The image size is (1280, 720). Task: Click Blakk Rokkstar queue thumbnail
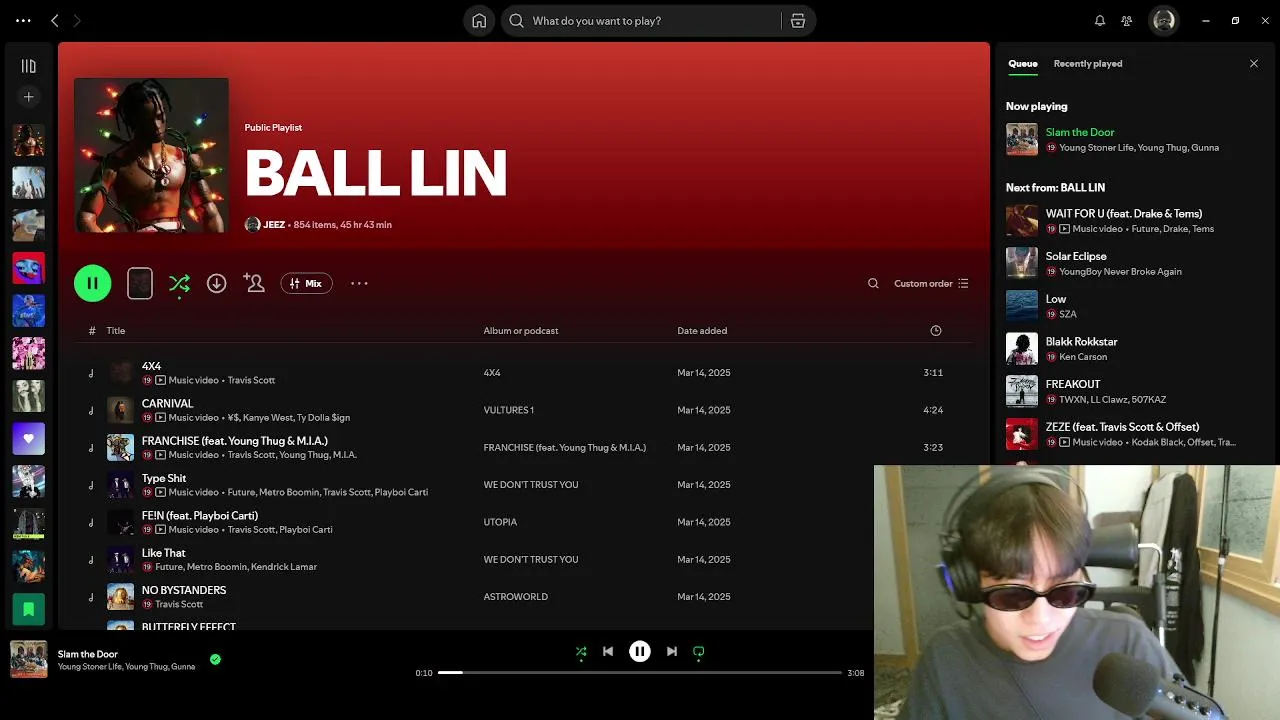1022,349
